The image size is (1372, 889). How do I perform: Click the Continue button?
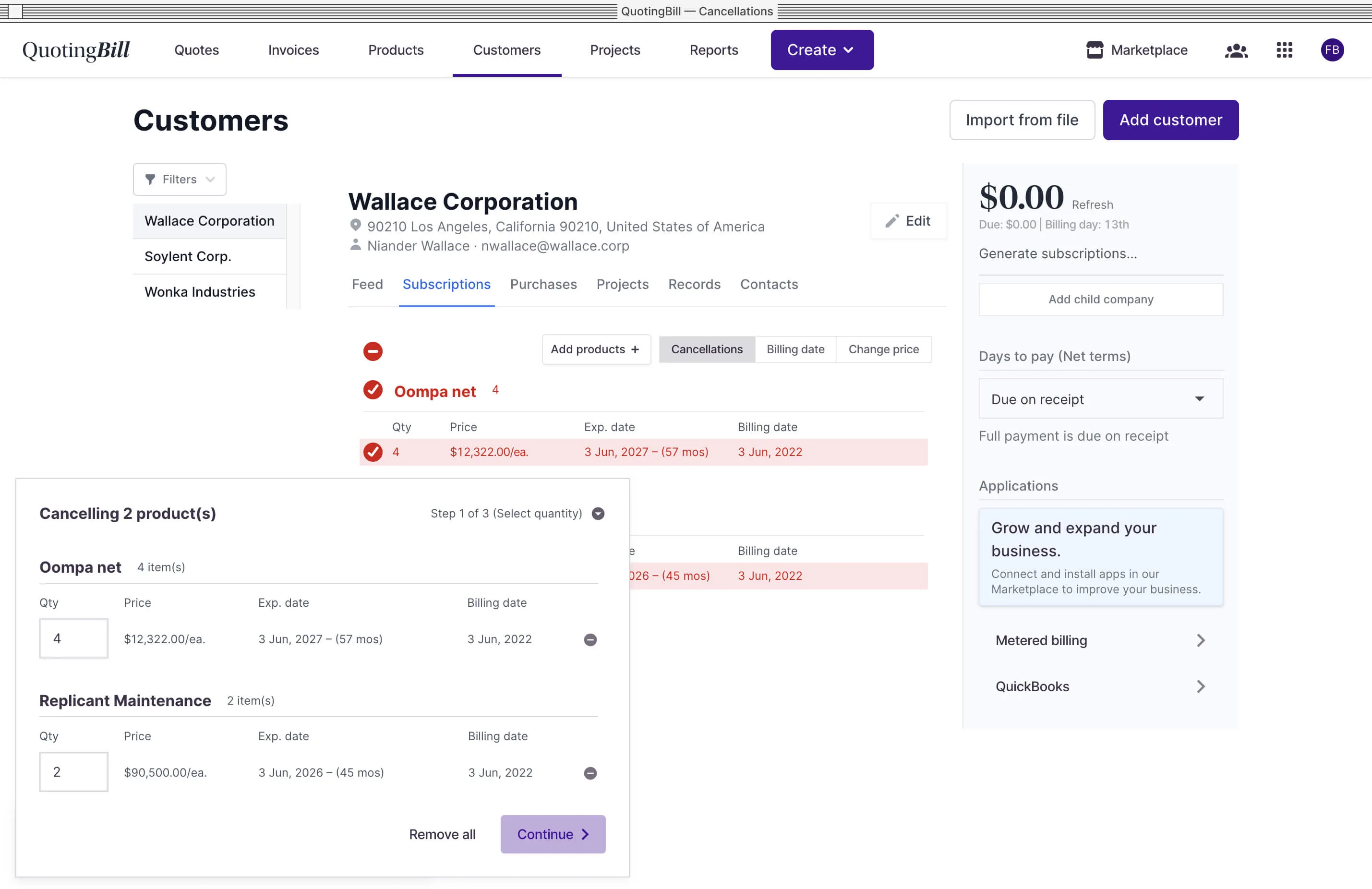553,834
